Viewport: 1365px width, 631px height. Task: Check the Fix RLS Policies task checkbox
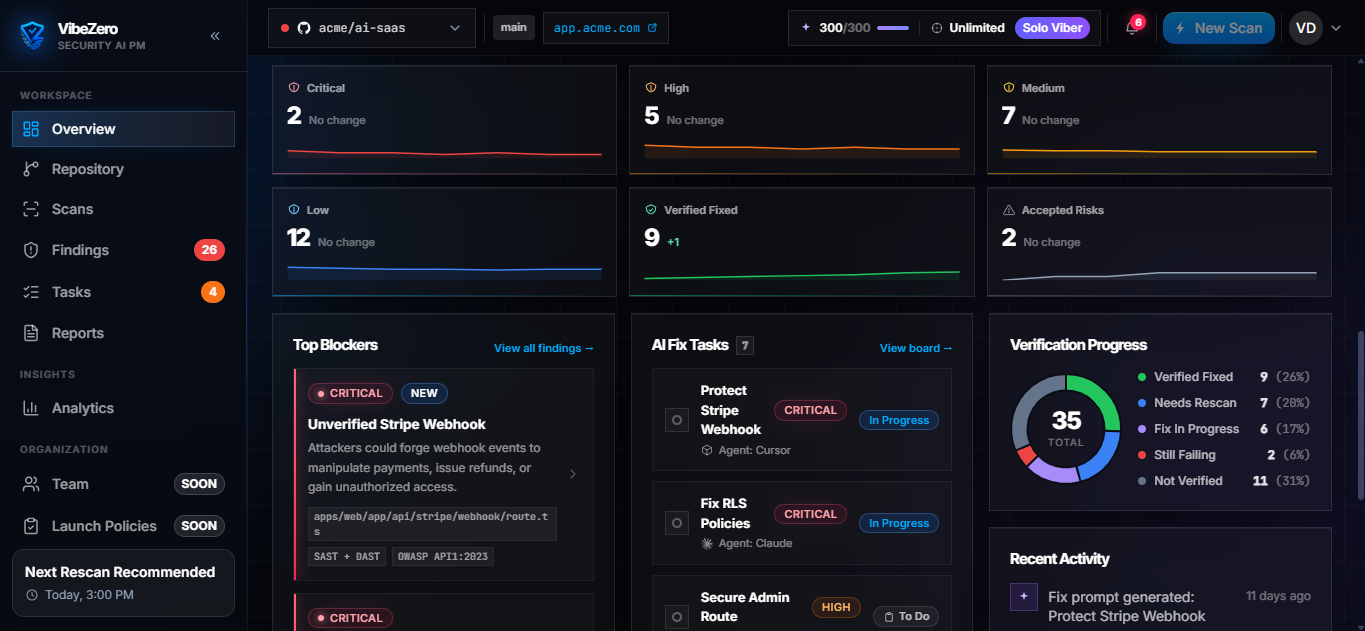(x=677, y=523)
